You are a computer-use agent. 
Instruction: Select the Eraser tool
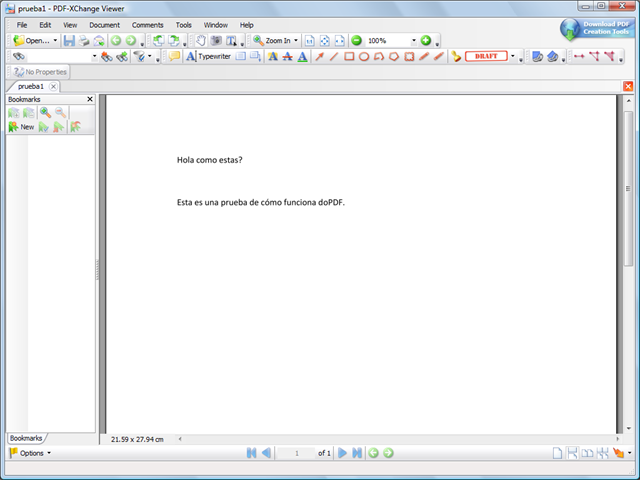tap(439, 56)
